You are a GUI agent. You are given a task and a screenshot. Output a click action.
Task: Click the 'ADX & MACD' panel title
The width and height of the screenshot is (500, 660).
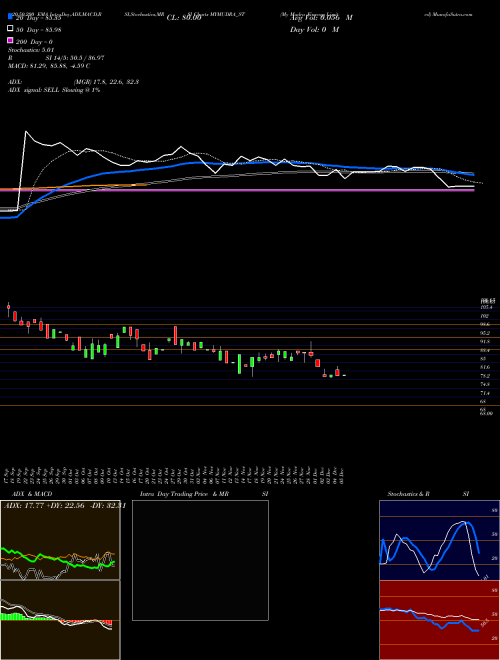32,494
